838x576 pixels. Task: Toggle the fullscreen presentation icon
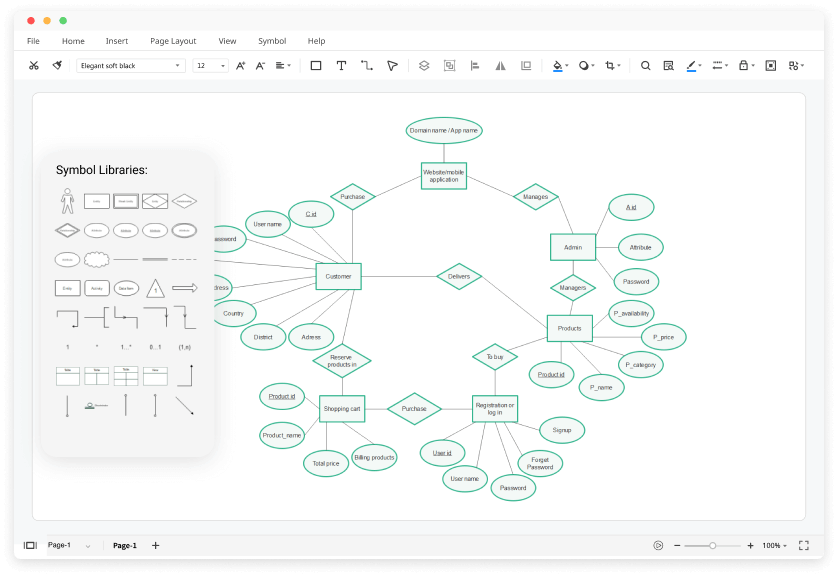[x=803, y=545]
